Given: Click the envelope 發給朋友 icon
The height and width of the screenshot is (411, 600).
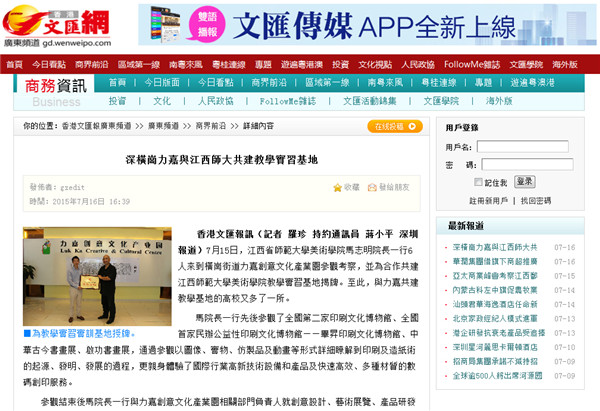Looking at the screenshot, I should (x=372, y=188).
